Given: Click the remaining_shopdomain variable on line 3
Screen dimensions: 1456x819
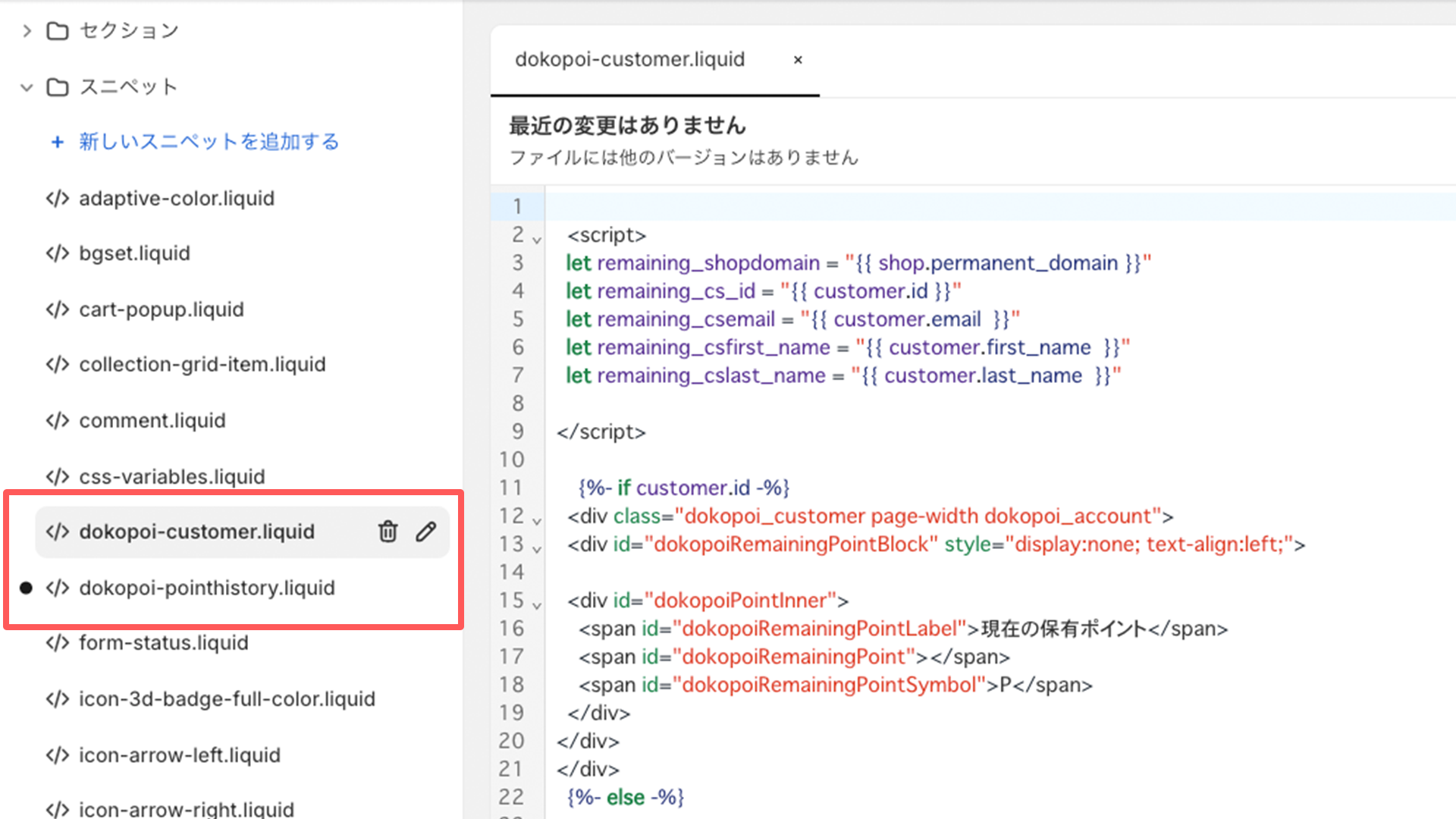Looking at the screenshot, I should coord(708,263).
